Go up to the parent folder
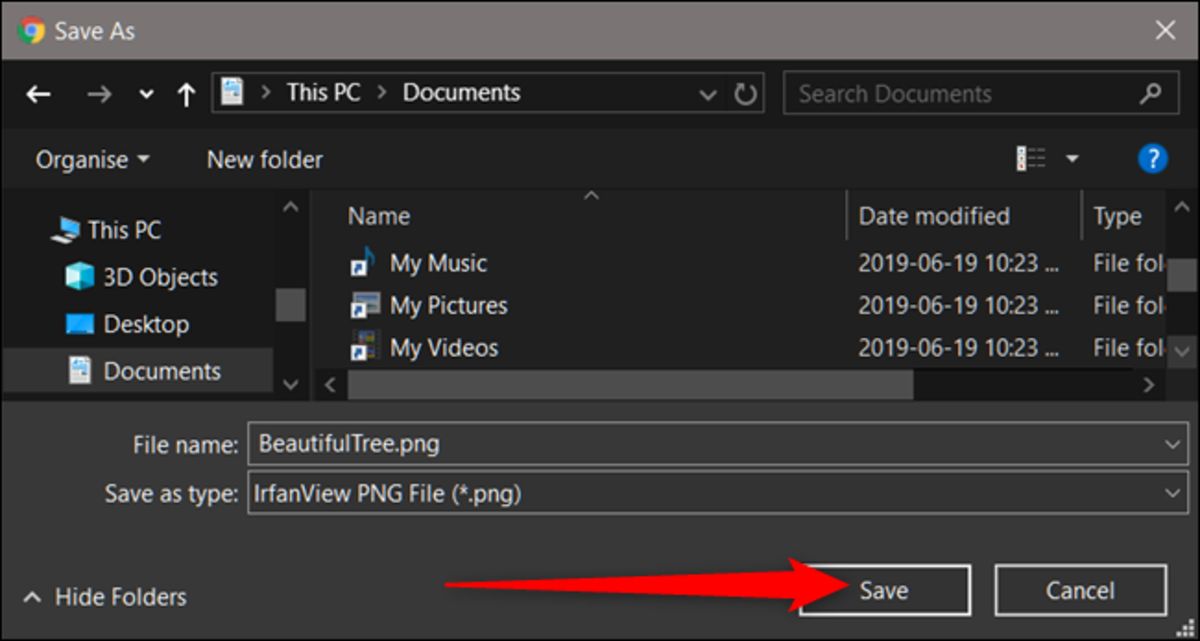1200x641 pixels. coord(186,93)
